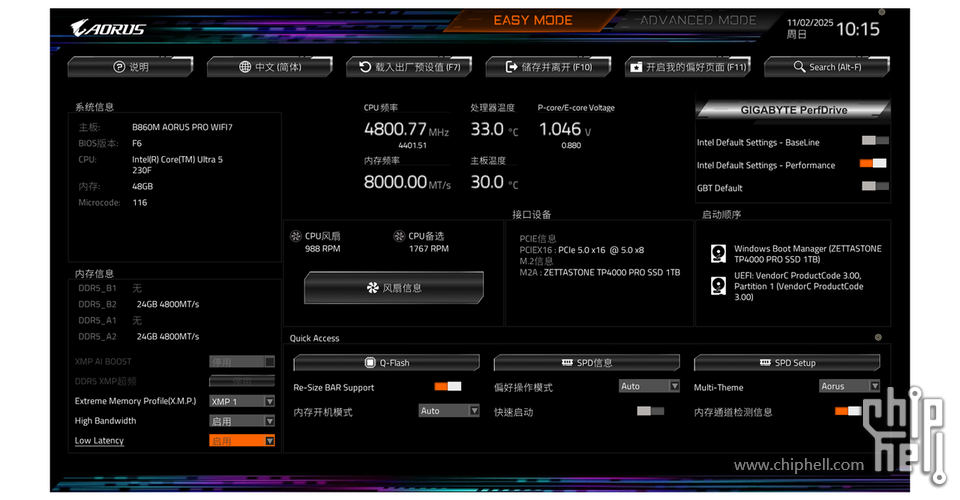Click the AORUS eagle logo
Screen dimensions: 960x500
click(x=108, y=28)
